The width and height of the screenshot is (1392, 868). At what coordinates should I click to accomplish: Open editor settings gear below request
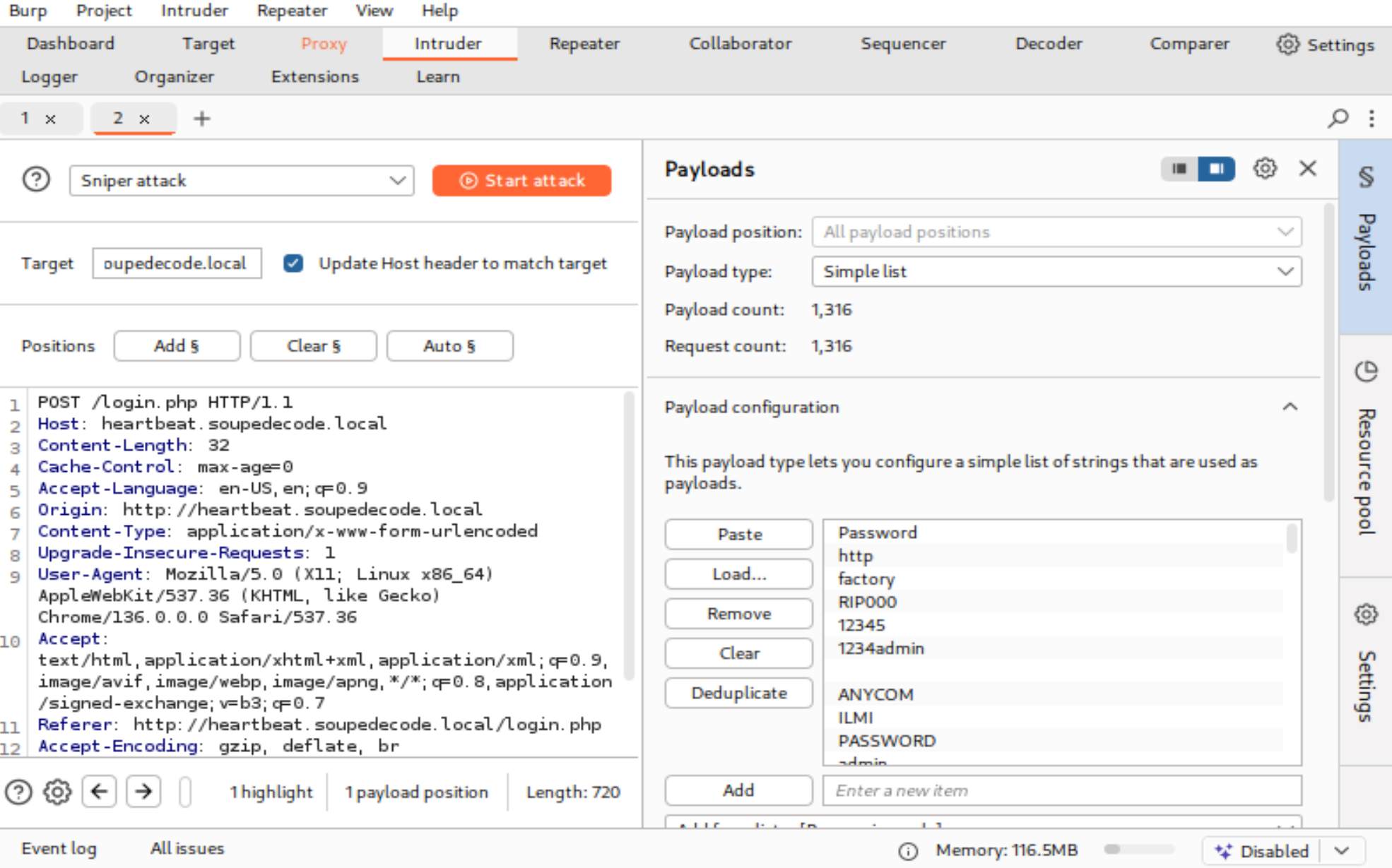[57, 792]
